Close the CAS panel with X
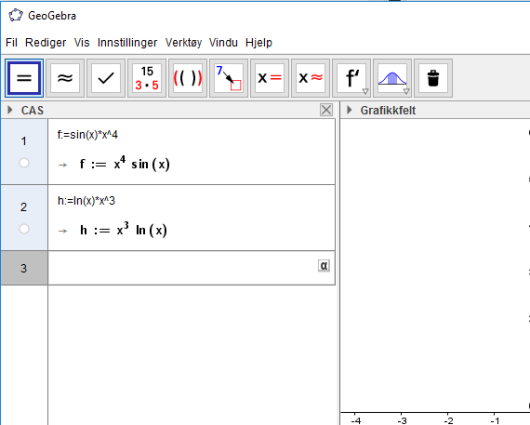The image size is (530, 425). pos(326,110)
